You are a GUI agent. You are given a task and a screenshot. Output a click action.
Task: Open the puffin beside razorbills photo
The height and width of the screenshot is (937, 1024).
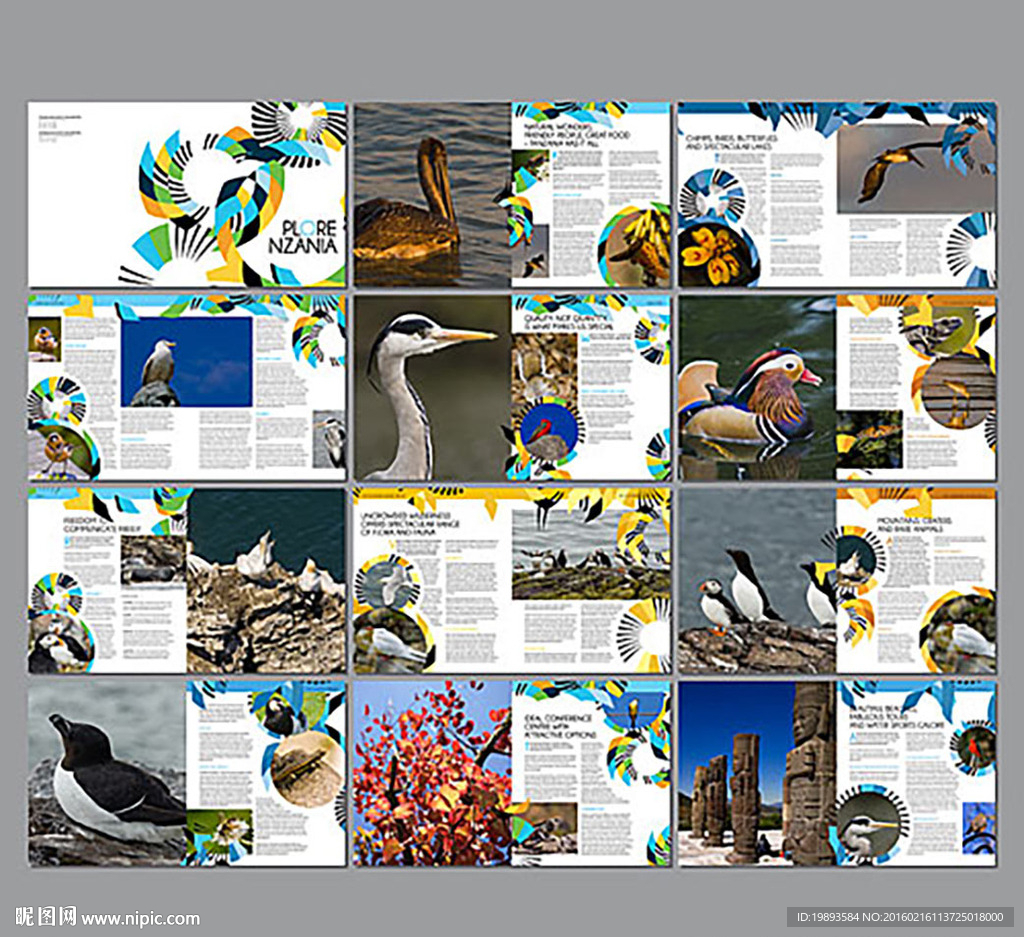[758, 580]
